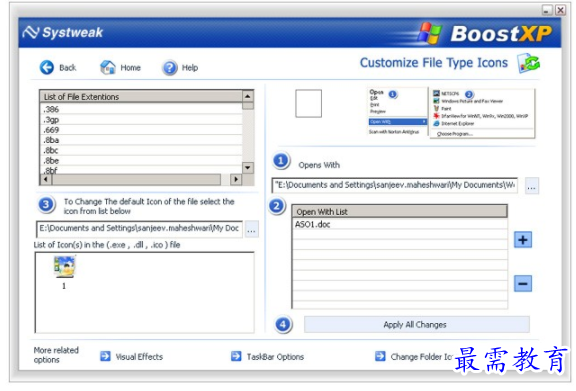This screenshot has height=391, width=576.
Task: Select the .8be file extension
Action: [141, 161]
